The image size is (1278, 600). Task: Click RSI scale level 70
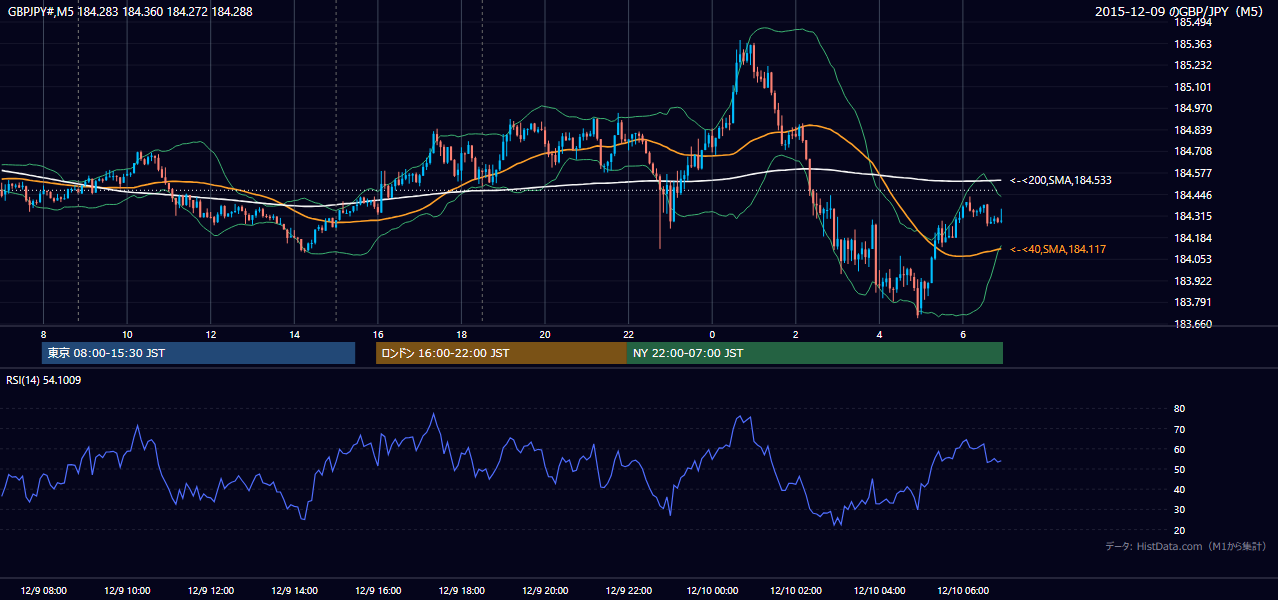tap(1179, 430)
